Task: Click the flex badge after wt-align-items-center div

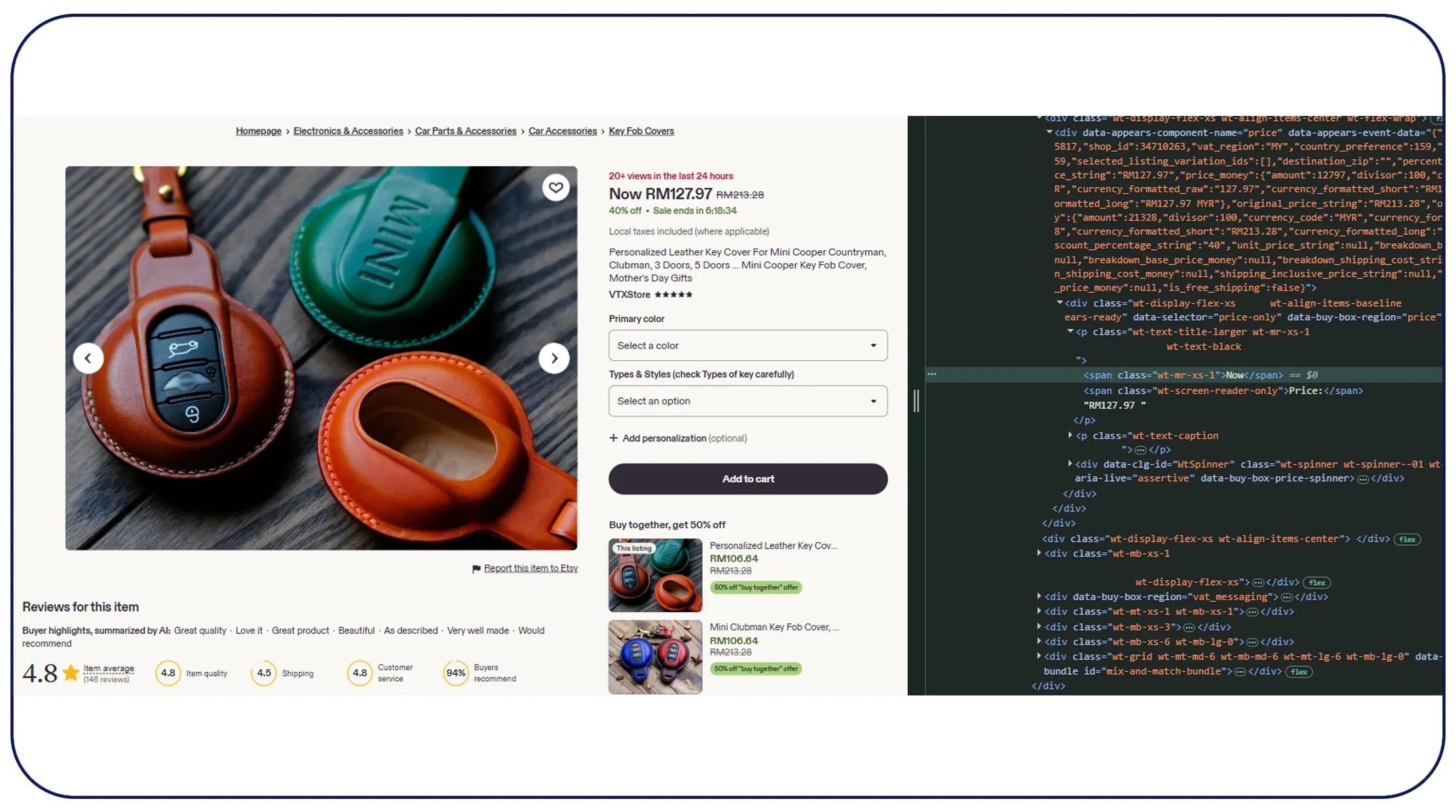Action: coord(1407,539)
